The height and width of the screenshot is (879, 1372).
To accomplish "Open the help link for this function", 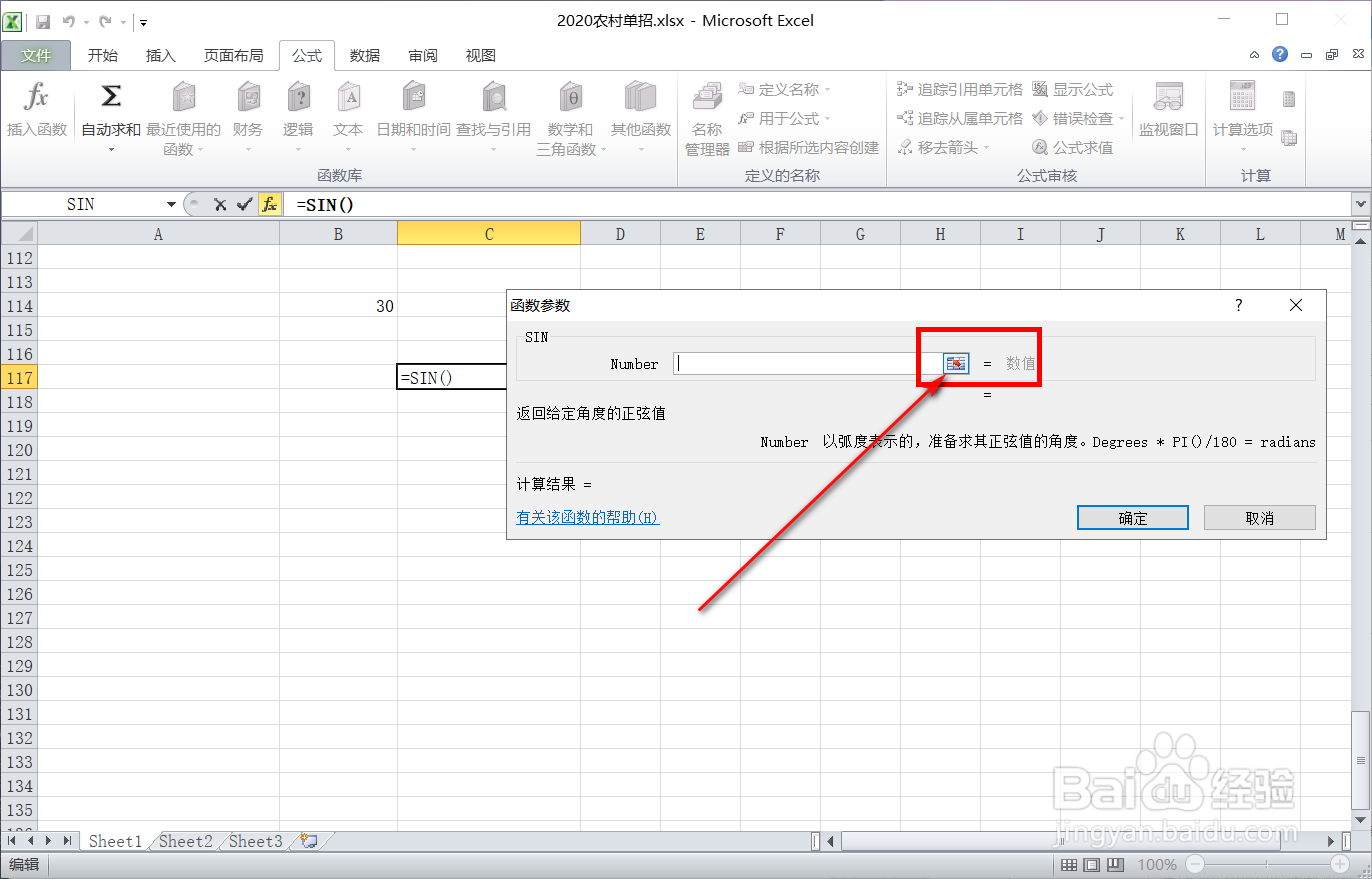I will [588, 518].
